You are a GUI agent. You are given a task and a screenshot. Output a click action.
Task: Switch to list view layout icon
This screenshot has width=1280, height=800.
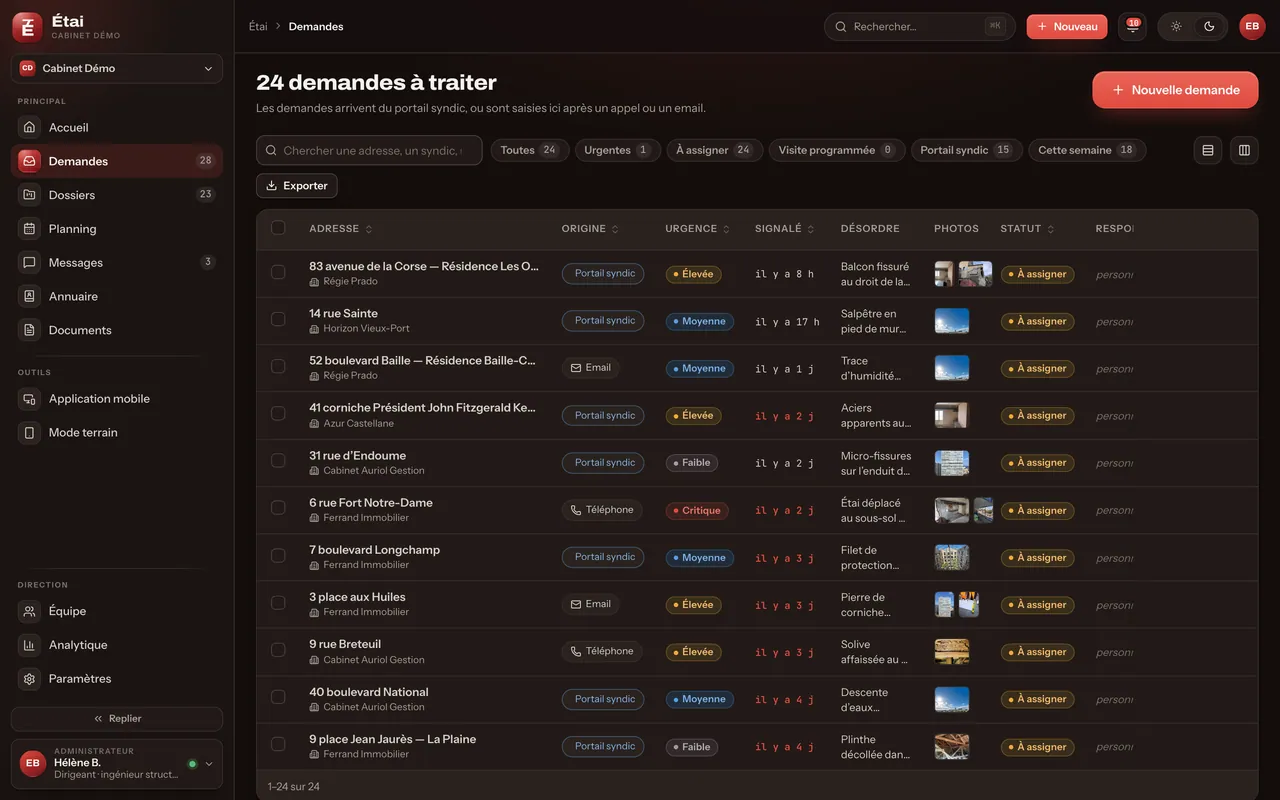1208,150
